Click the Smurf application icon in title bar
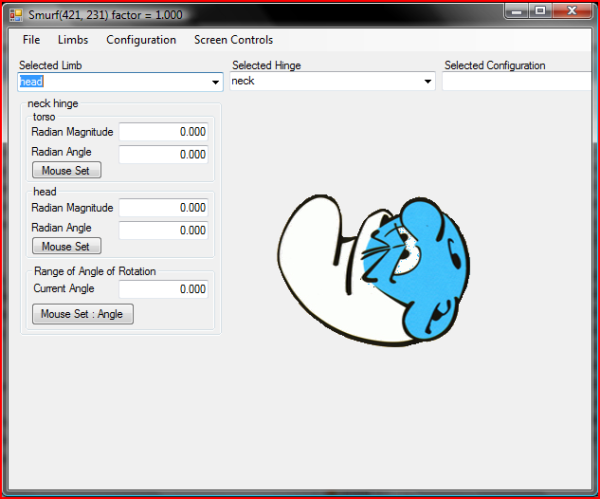Image resolution: width=600 pixels, height=499 pixels. coord(16,15)
